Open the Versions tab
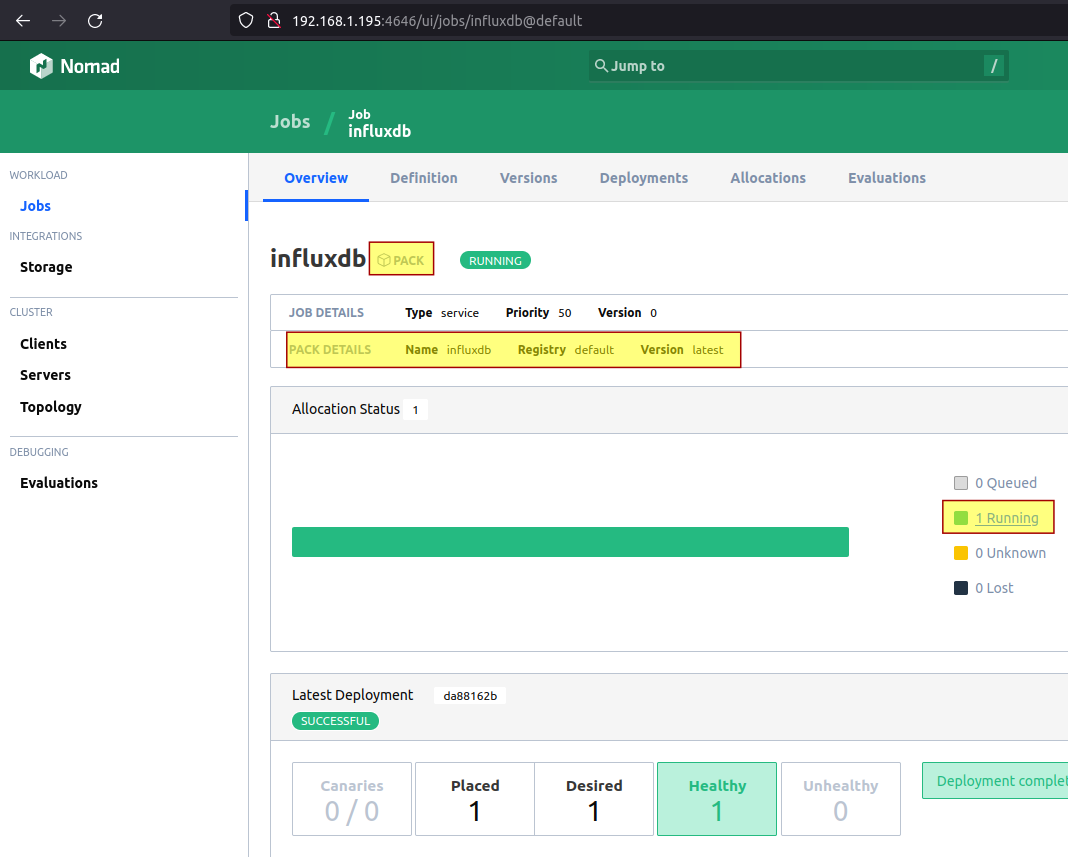The width and height of the screenshot is (1068, 857). click(529, 178)
